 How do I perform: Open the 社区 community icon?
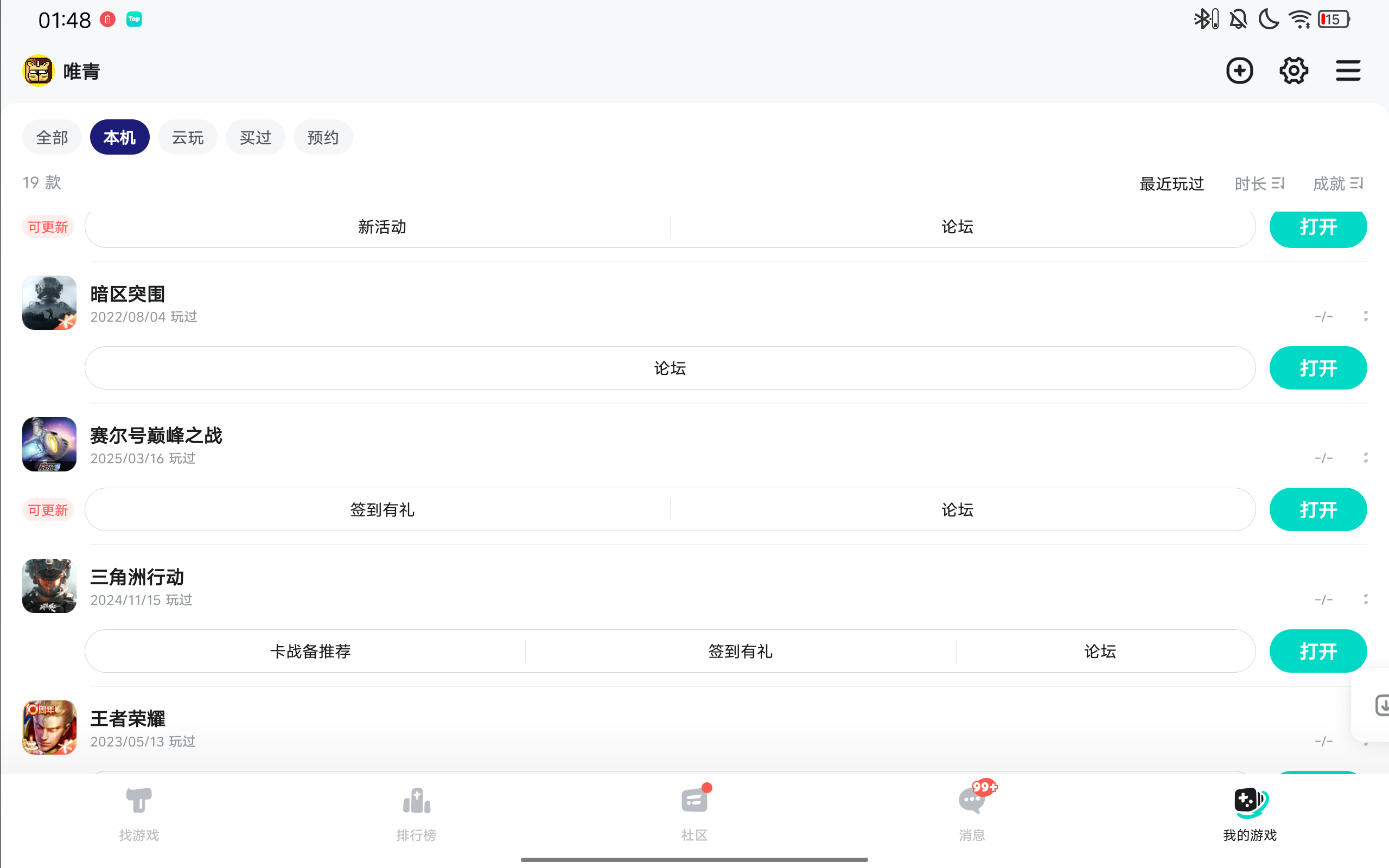coord(694,813)
